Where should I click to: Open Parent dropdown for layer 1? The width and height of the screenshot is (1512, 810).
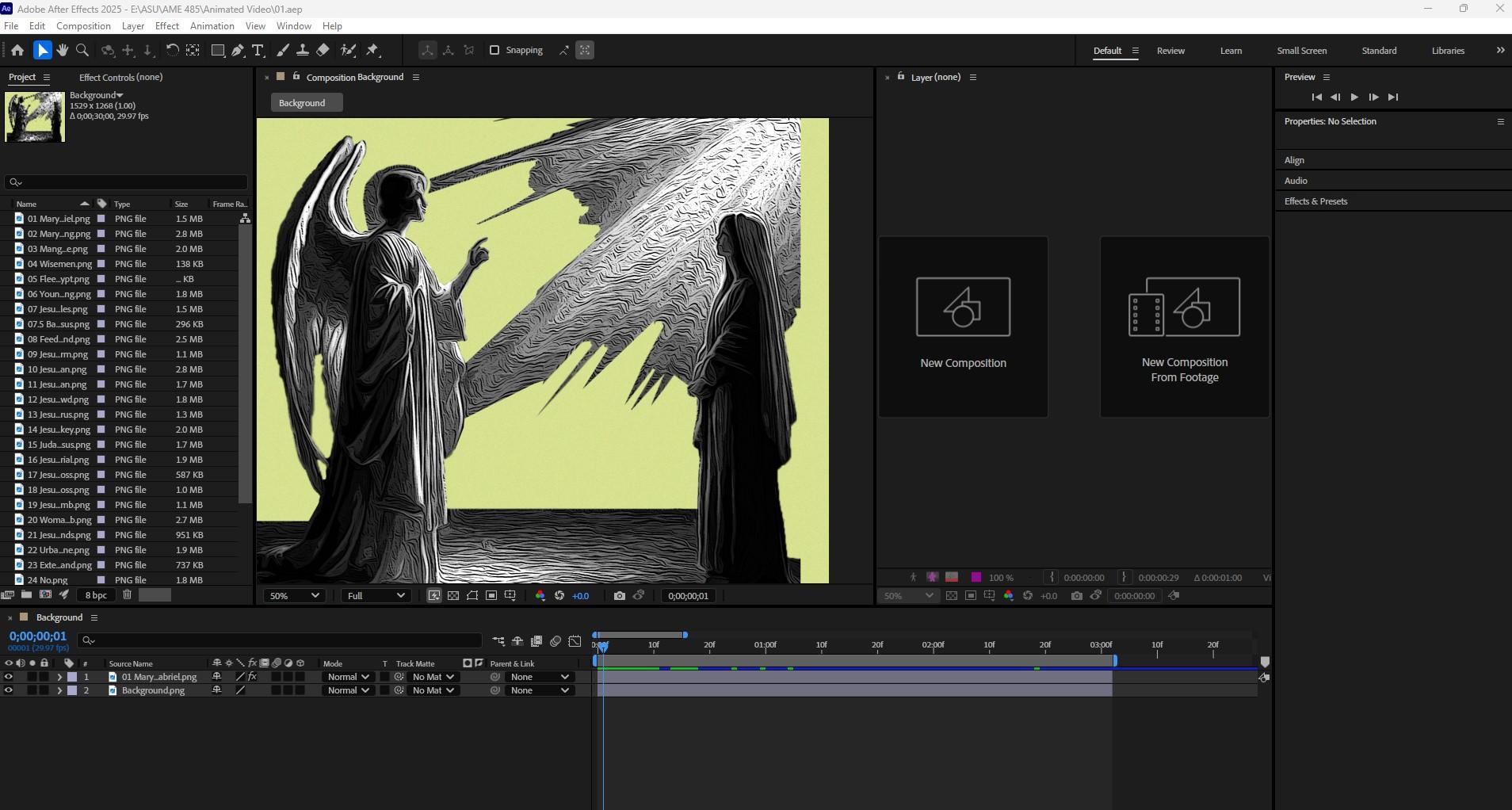point(540,677)
